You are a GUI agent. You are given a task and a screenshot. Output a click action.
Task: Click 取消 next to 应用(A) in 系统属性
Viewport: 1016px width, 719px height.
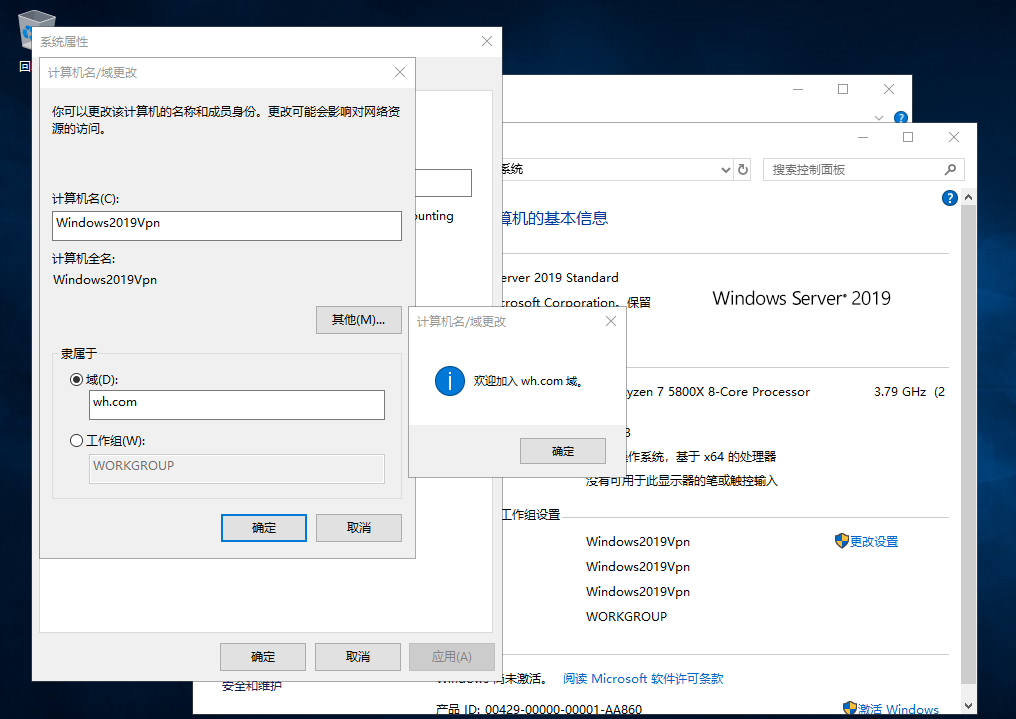click(358, 657)
